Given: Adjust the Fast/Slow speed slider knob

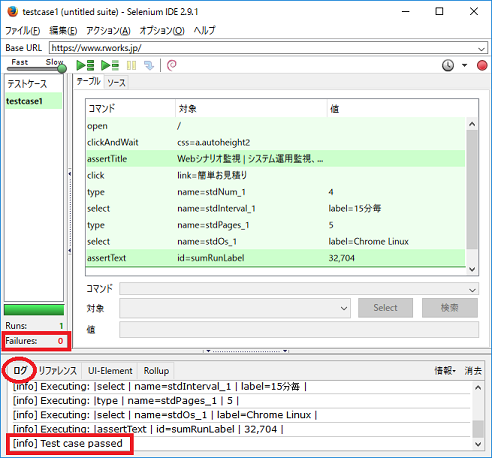Looking at the screenshot, I should pyautogui.click(x=62, y=69).
